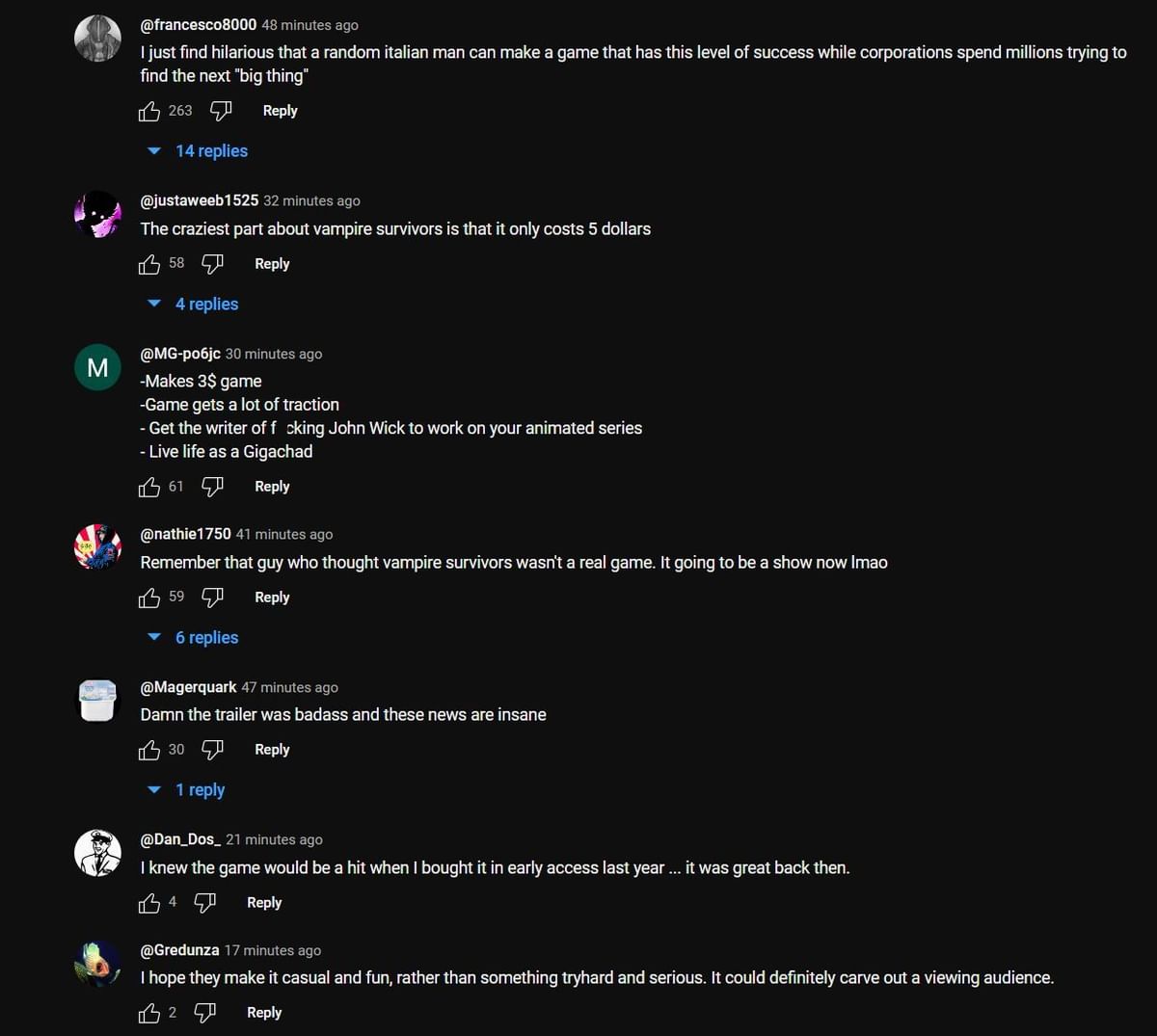Image resolution: width=1157 pixels, height=1036 pixels.
Task: Reply to @Gredunza's comment
Action: click(264, 1013)
